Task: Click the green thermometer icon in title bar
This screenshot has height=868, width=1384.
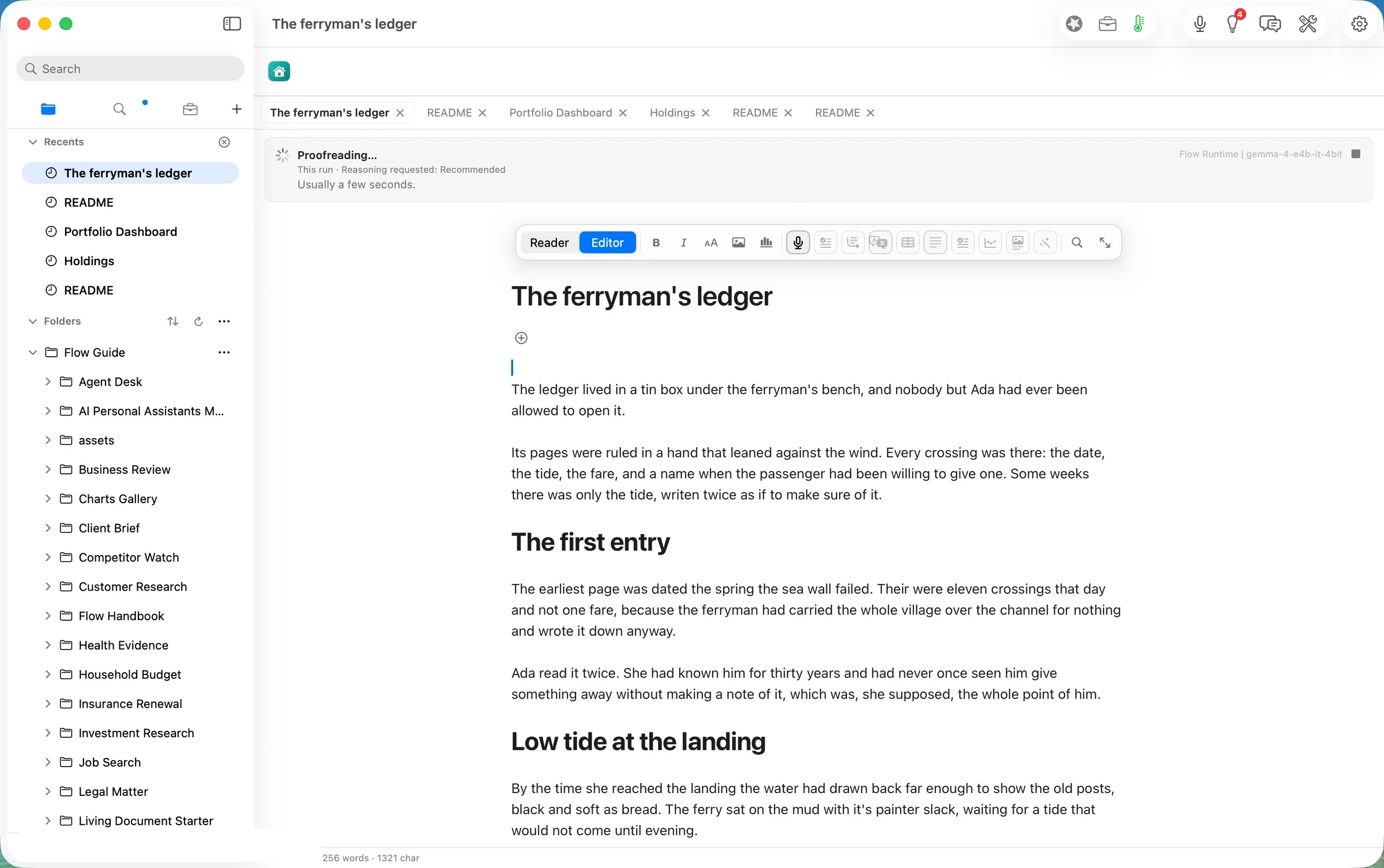Action: coord(1139,24)
